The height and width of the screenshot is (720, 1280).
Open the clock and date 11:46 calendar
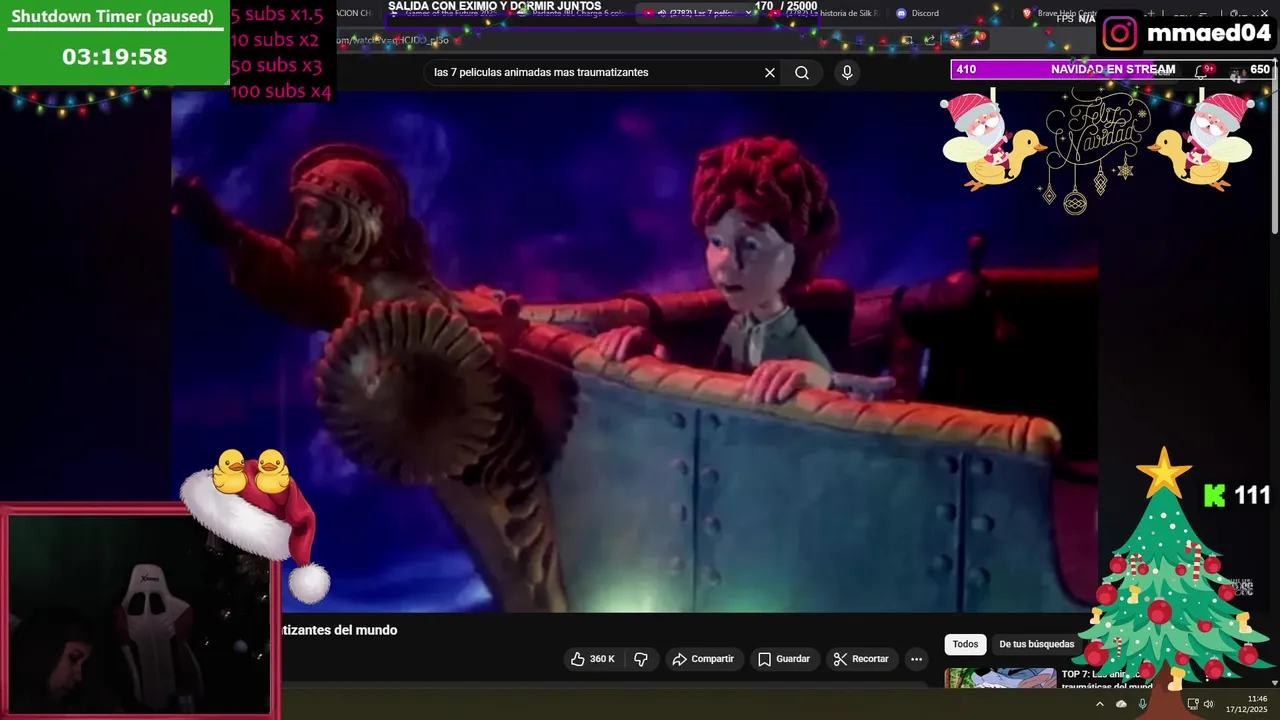(x=1246, y=704)
